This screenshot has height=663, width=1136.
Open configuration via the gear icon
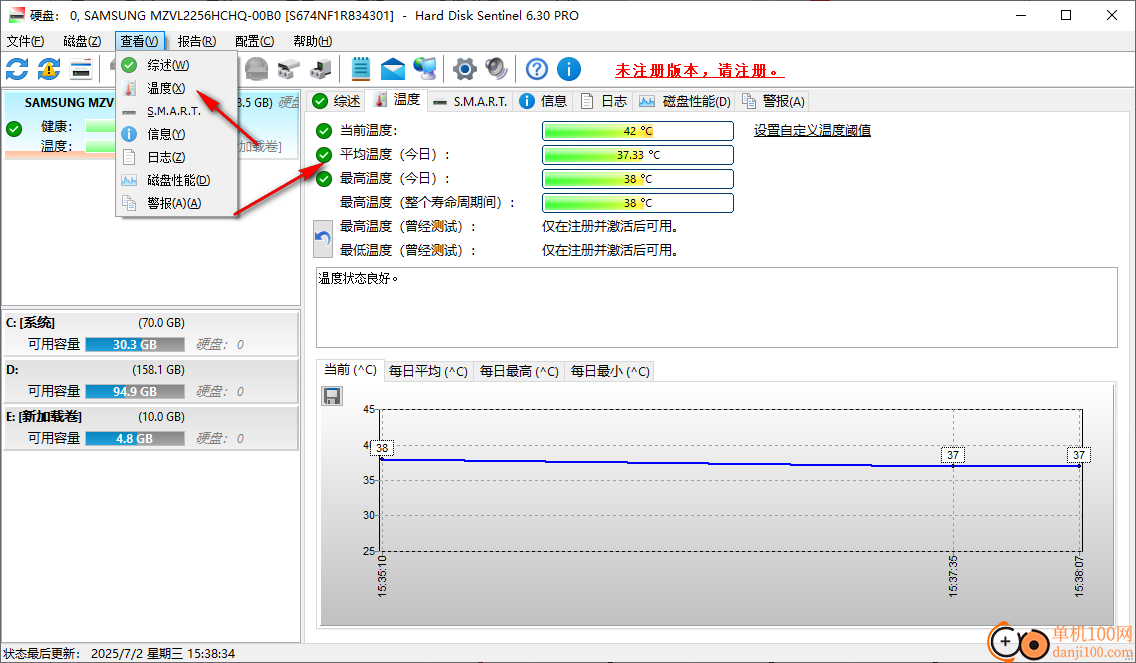(x=464, y=69)
